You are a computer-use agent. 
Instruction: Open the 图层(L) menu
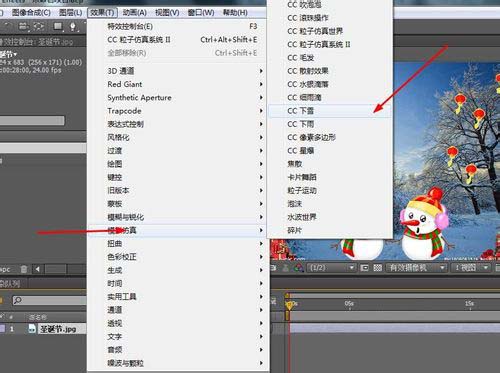pyautogui.click(x=71, y=13)
